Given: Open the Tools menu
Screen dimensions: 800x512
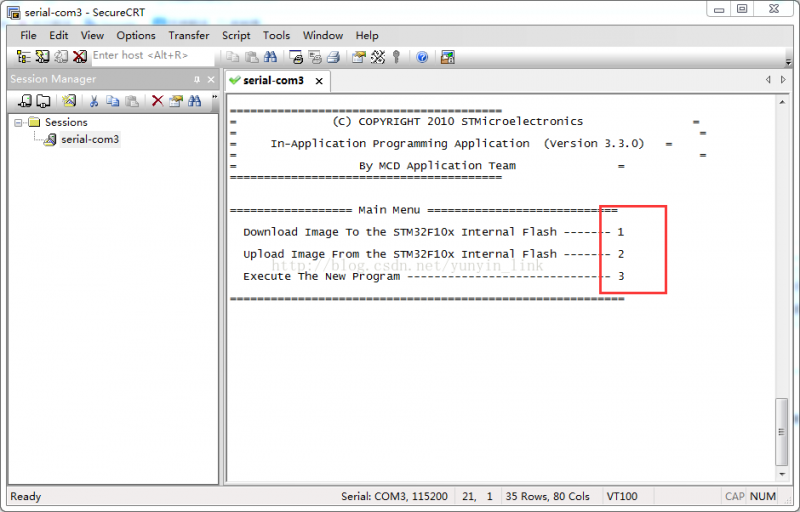Looking at the screenshot, I should (276, 35).
